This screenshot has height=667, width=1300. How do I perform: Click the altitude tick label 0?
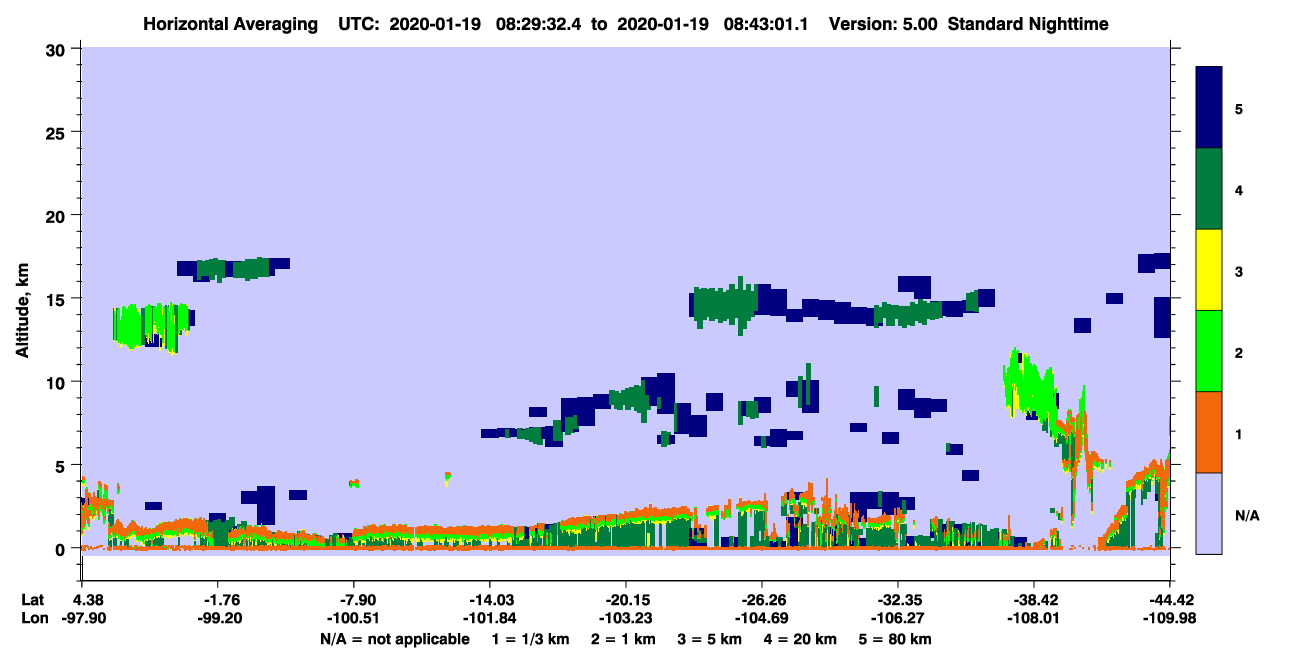pyautogui.click(x=63, y=549)
